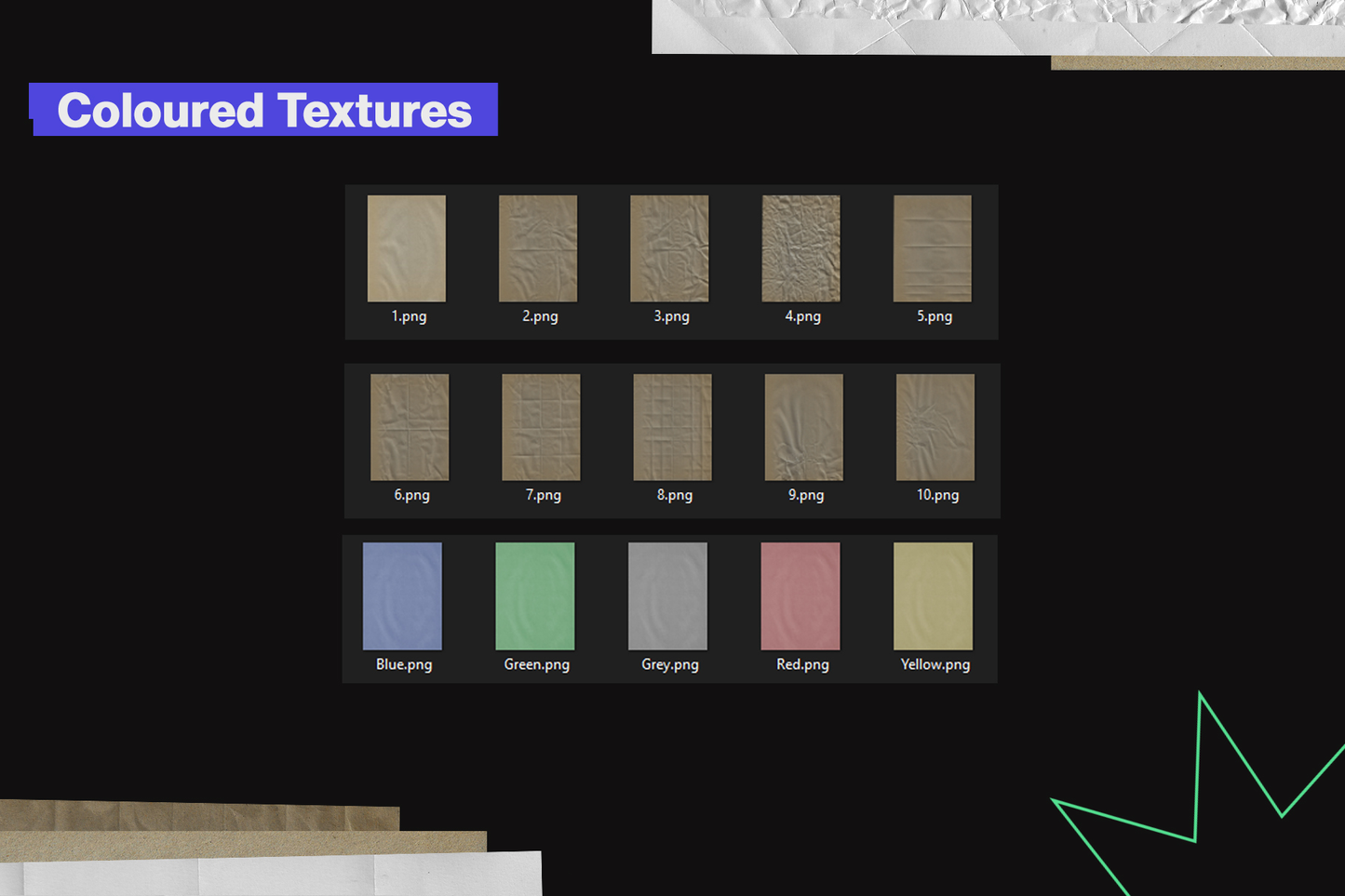Pick the 5.png folded texture thumbnail
This screenshot has height=896, width=1345.
(932, 248)
